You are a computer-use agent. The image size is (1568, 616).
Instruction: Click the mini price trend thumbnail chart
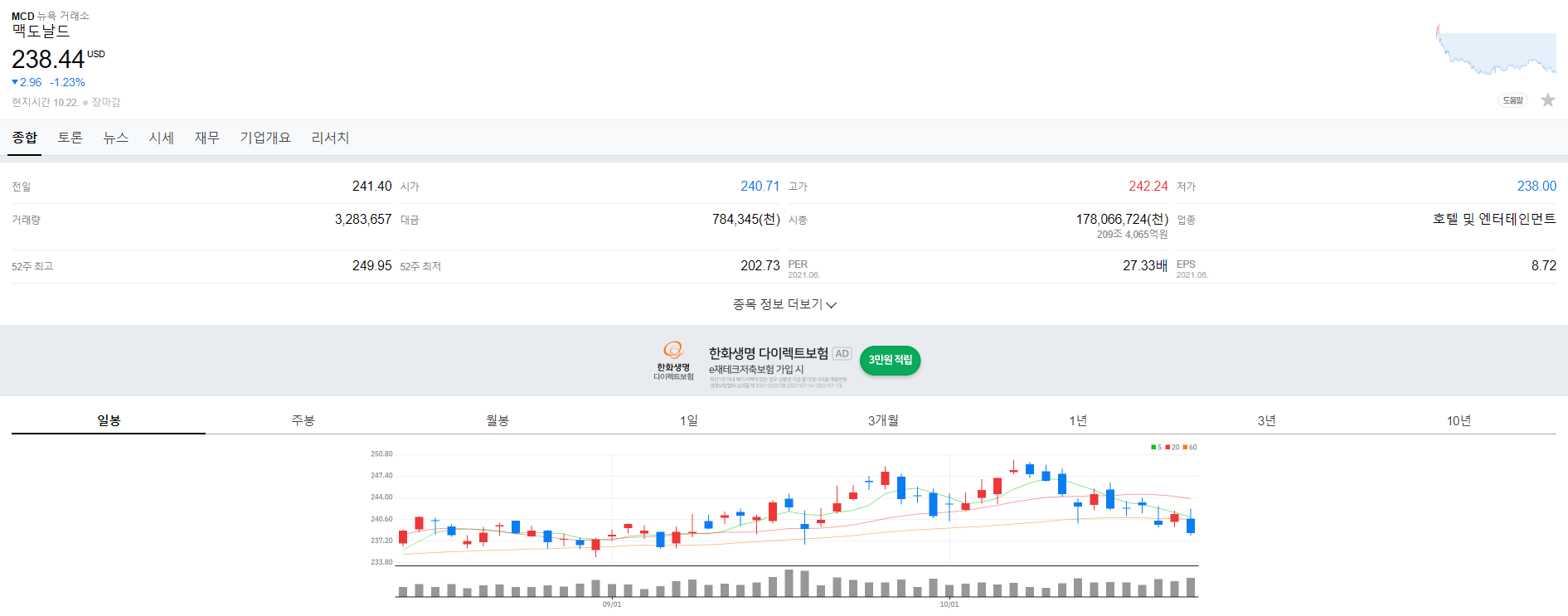click(x=1496, y=51)
